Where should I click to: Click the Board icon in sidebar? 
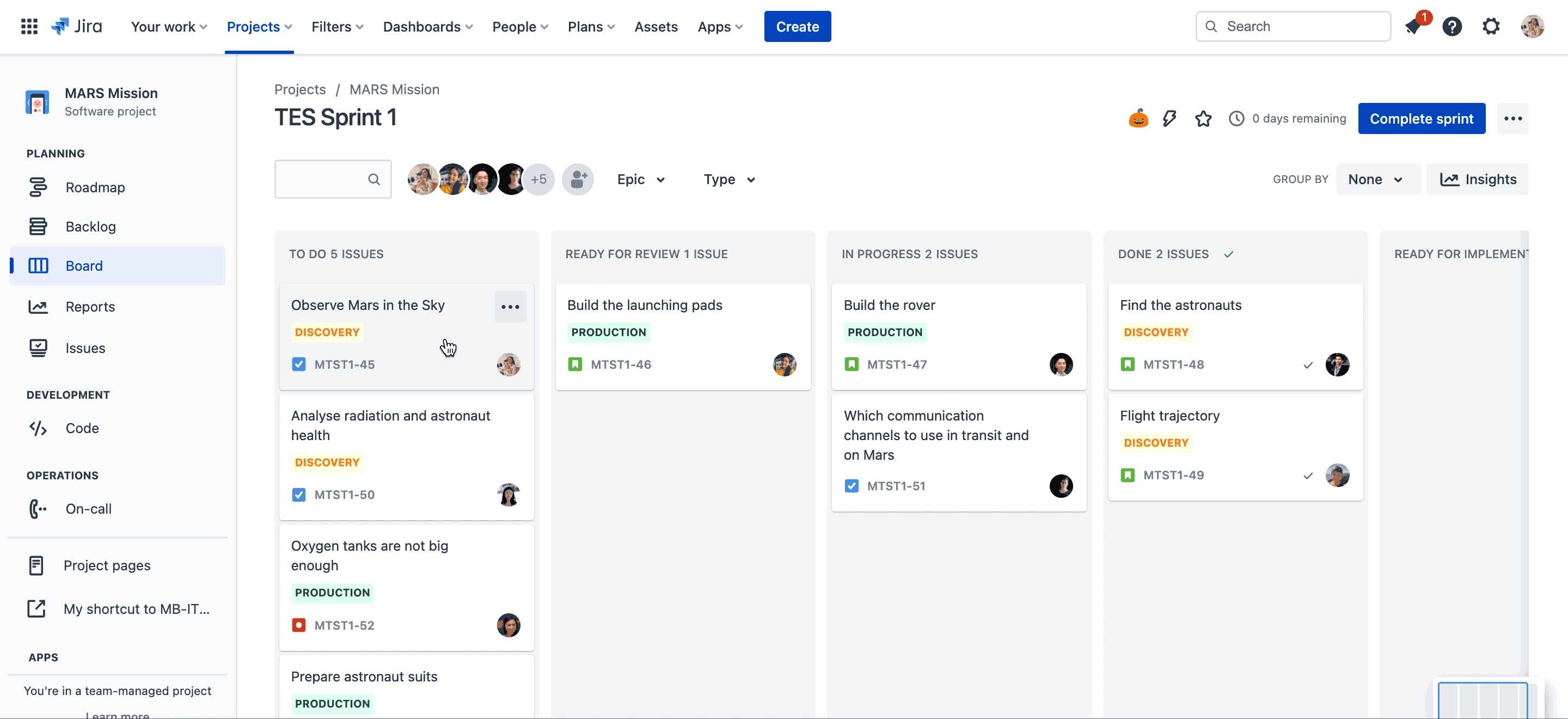[38, 265]
